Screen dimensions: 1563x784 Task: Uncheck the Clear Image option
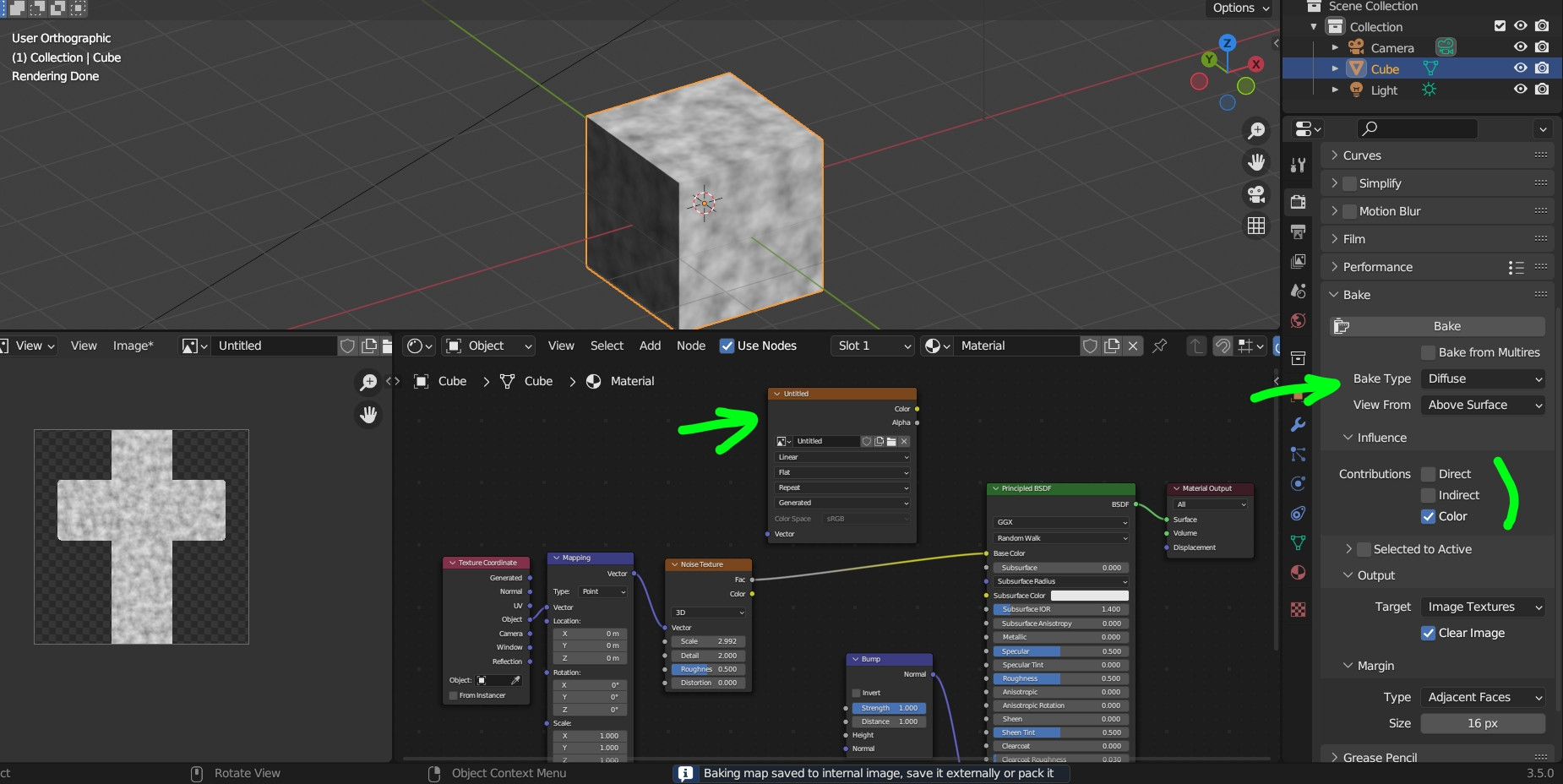coord(1428,633)
